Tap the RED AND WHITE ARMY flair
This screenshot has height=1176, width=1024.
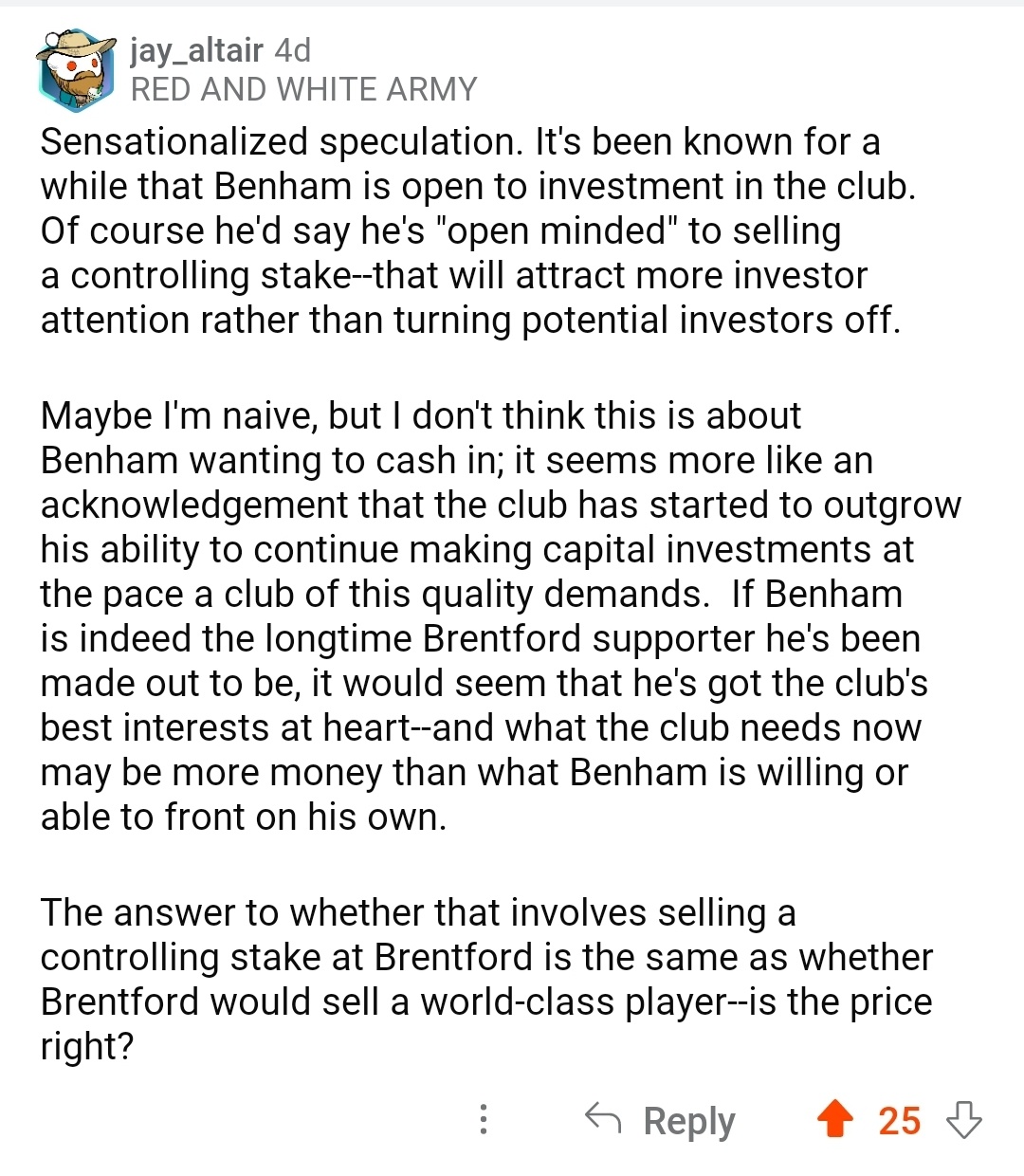(303, 89)
